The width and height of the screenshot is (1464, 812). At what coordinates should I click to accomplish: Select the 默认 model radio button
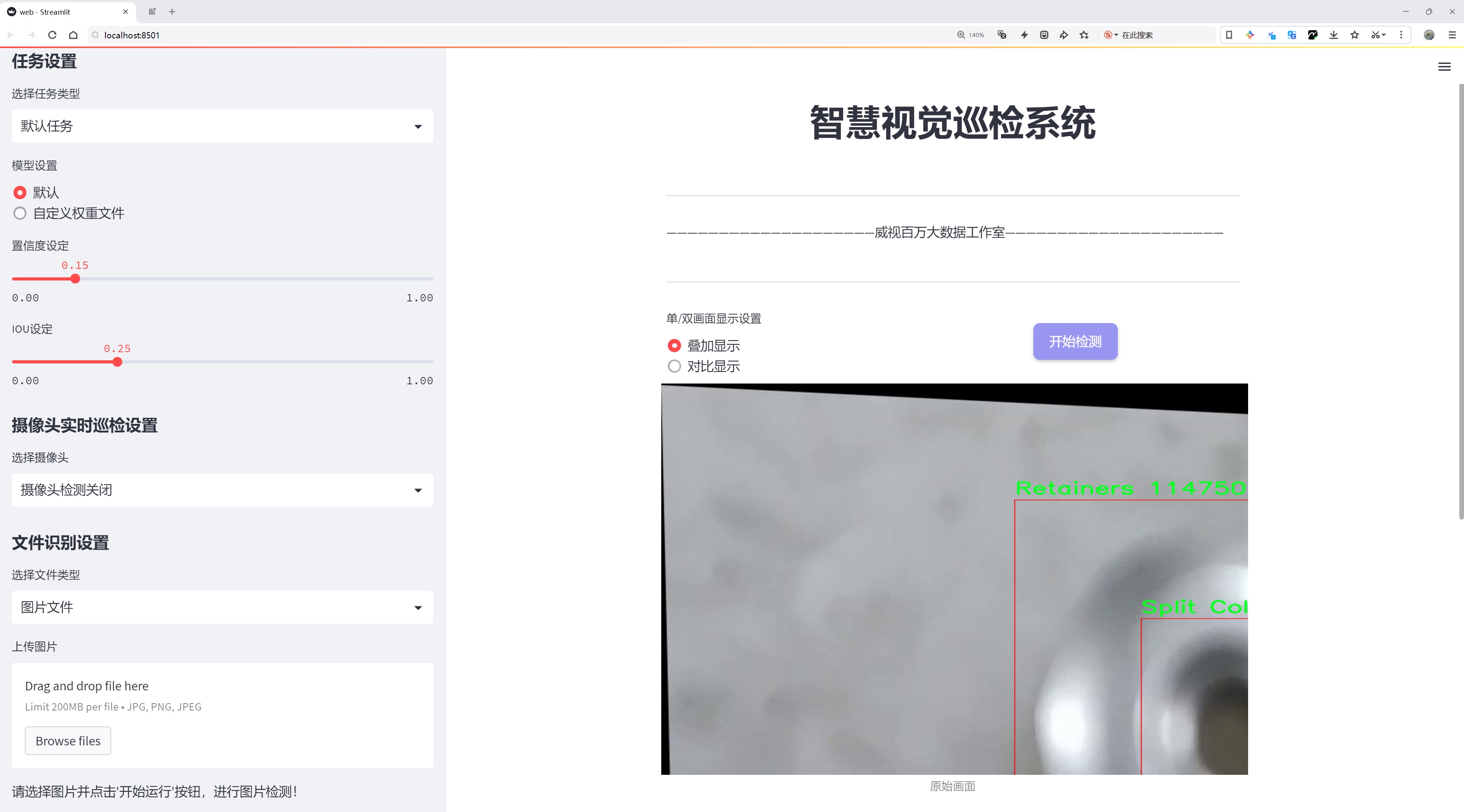pos(20,193)
